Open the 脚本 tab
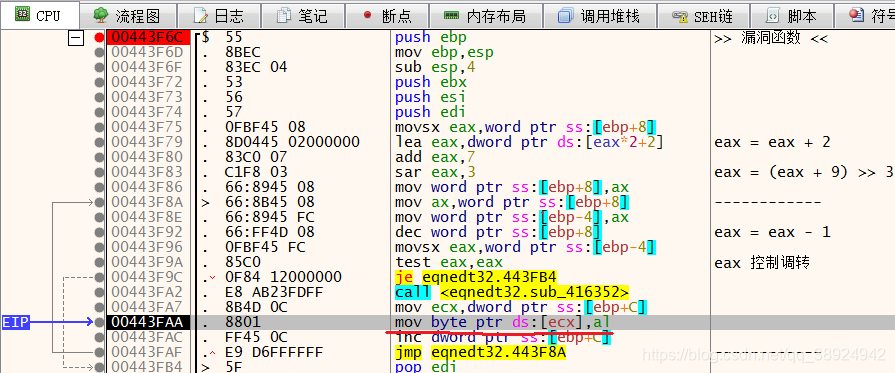Viewport: 895px width, 373px height. tap(791, 16)
